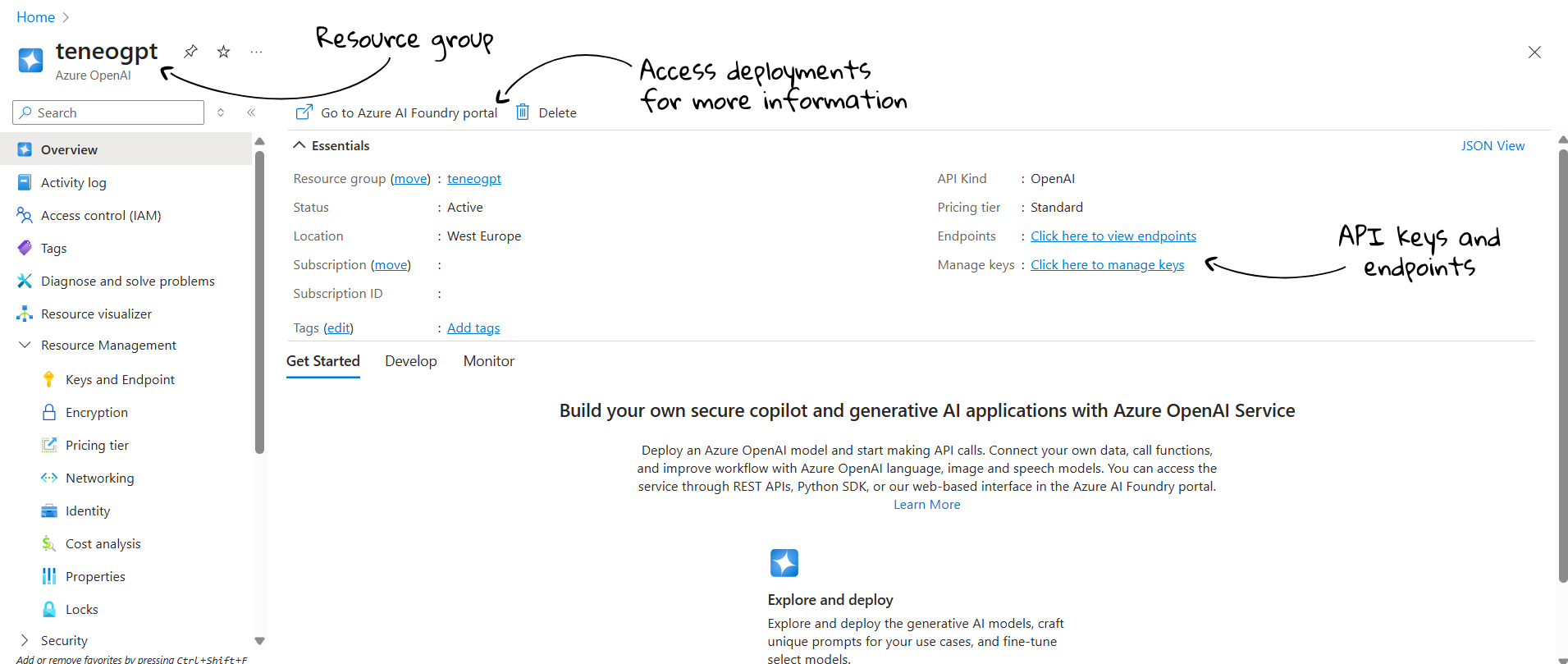Click the Tags icon in sidebar
1568x664 pixels.
[25, 248]
